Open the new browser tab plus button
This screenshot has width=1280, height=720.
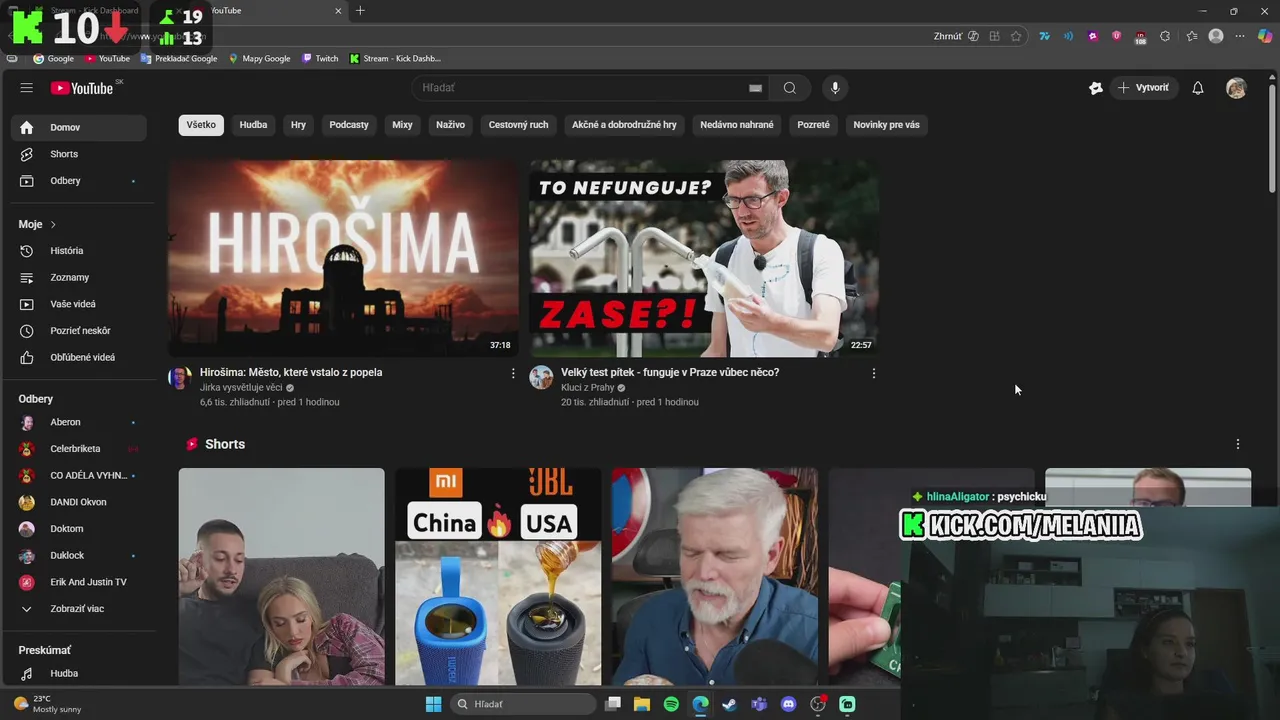pyautogui.click(x=360, y=11)
